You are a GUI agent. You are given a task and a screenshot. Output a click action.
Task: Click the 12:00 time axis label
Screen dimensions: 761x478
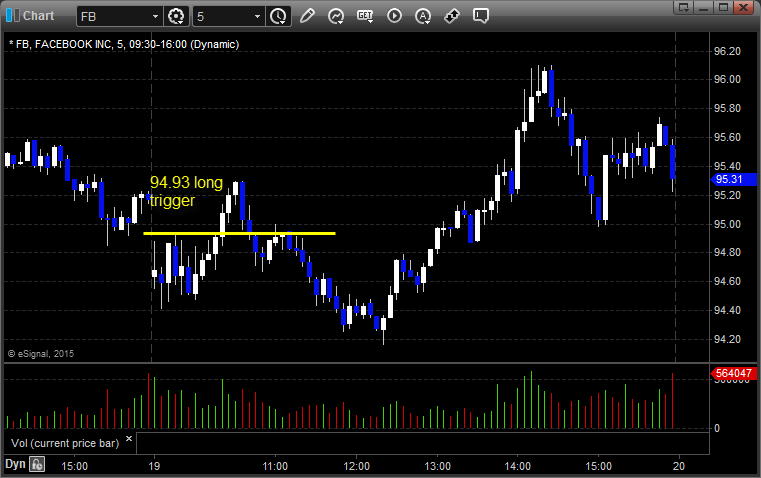357,466
